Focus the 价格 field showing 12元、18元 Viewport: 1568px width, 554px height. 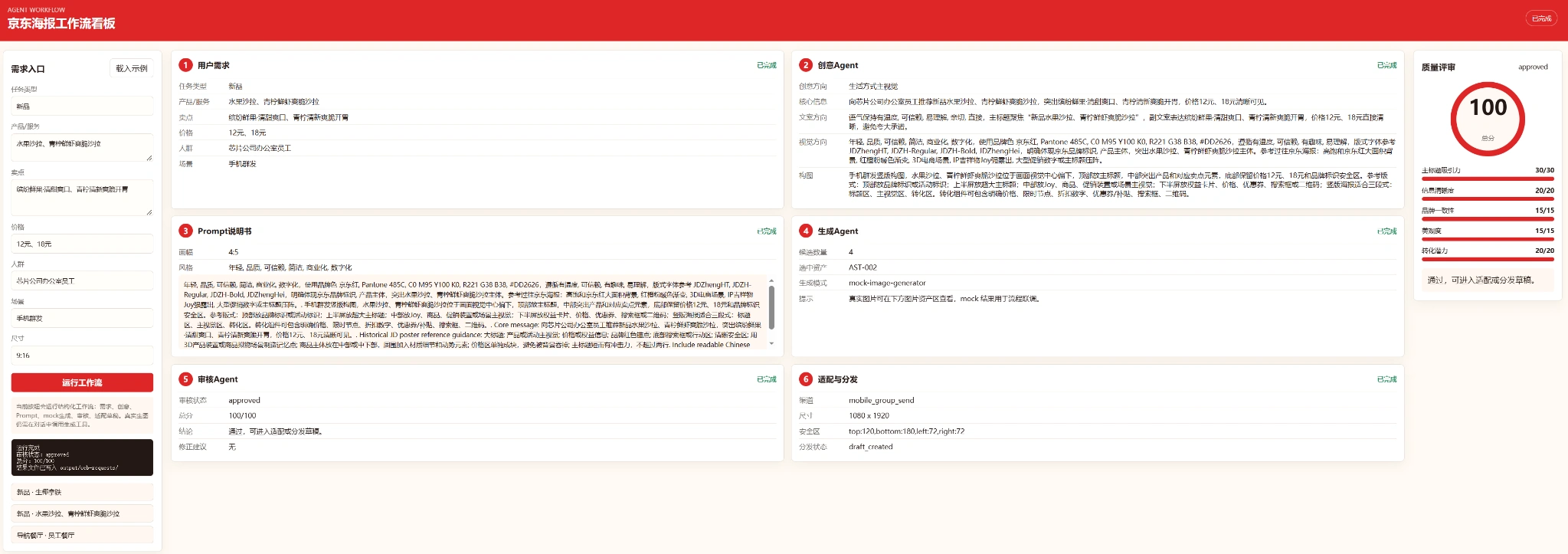click(82, 244)
